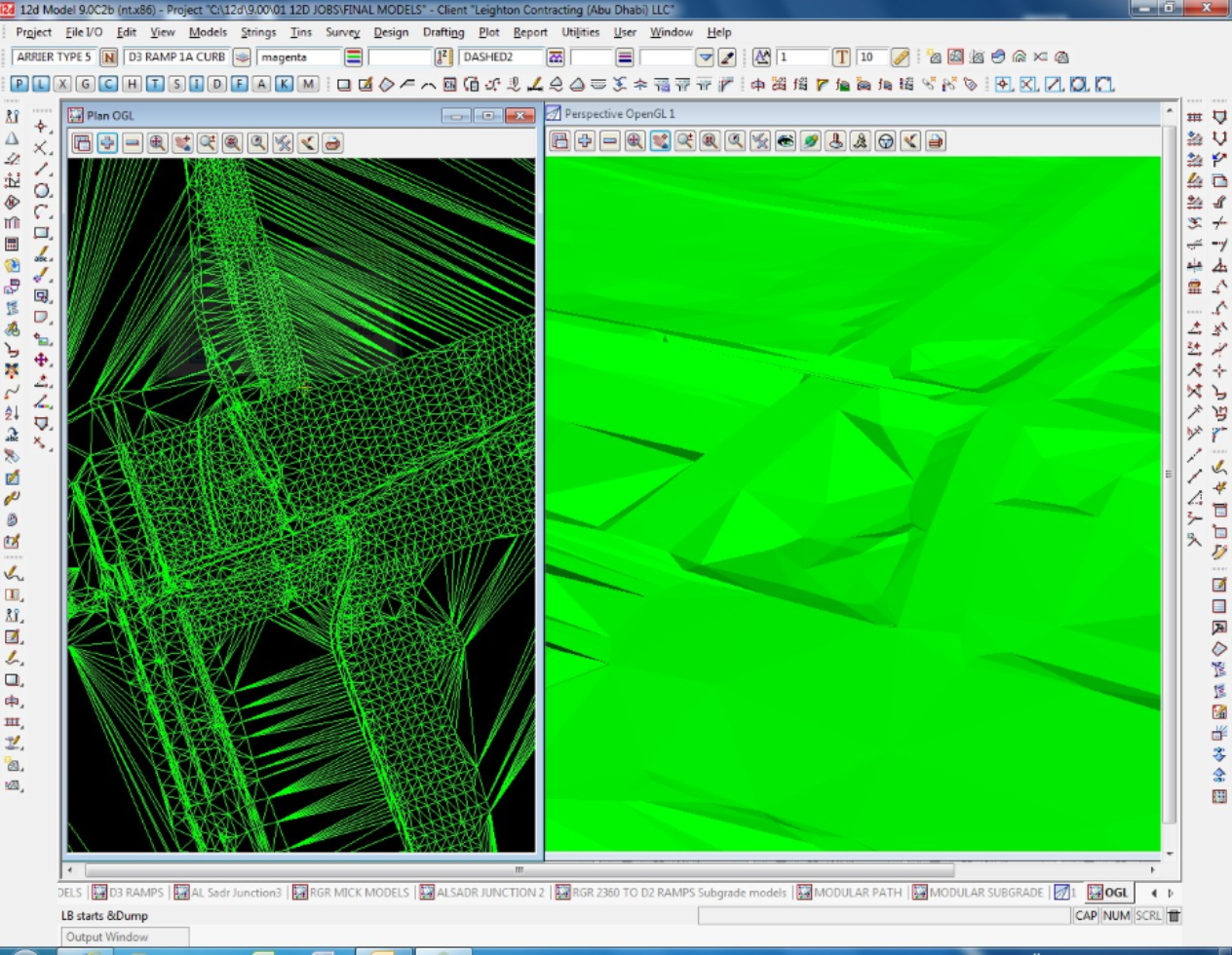The height and width of the screenshot is (955, 1232).
Task: Open the Project menu
Action: tap(33, 32)
